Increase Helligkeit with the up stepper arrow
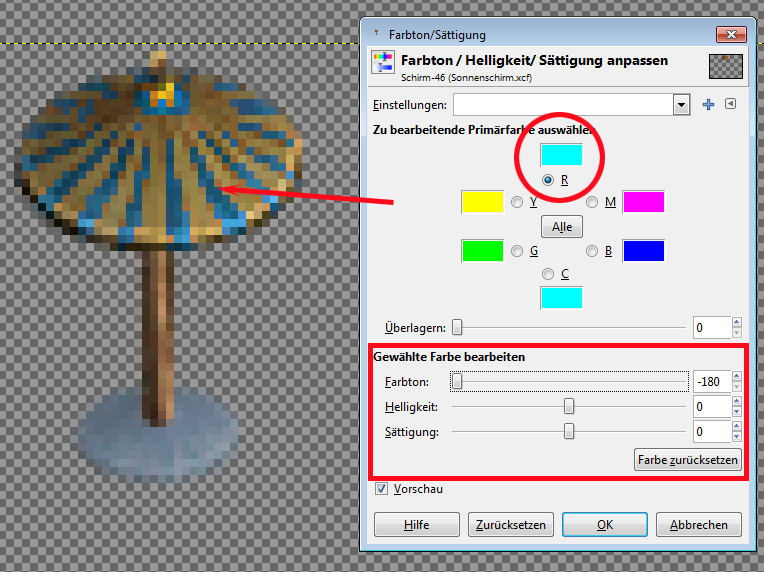Image resolution: width=764 pixels, height=572 pixels. tap(737, 401)
